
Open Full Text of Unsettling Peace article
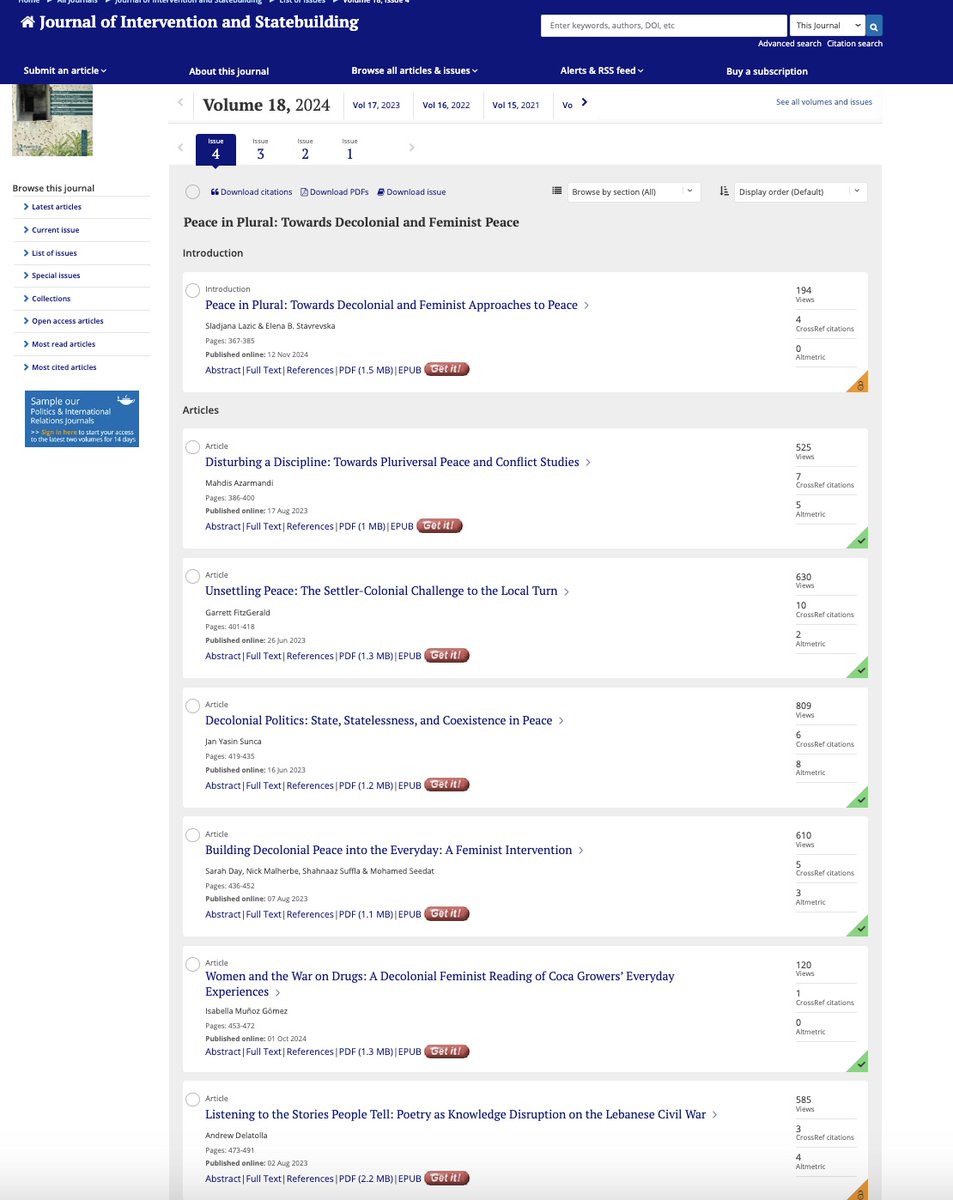264,656
